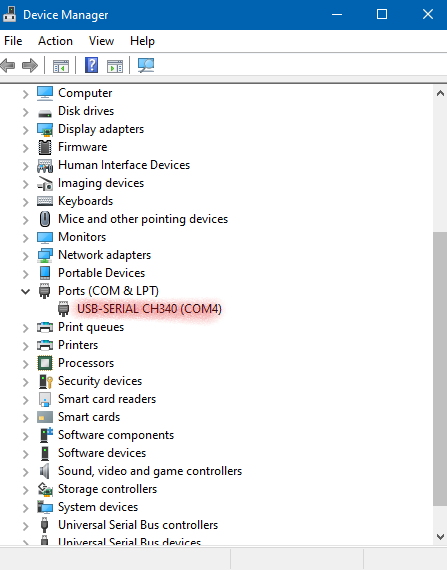The image size is (447, 570).
Task: Click the Firmware chip icon
Action: point(45,147)
